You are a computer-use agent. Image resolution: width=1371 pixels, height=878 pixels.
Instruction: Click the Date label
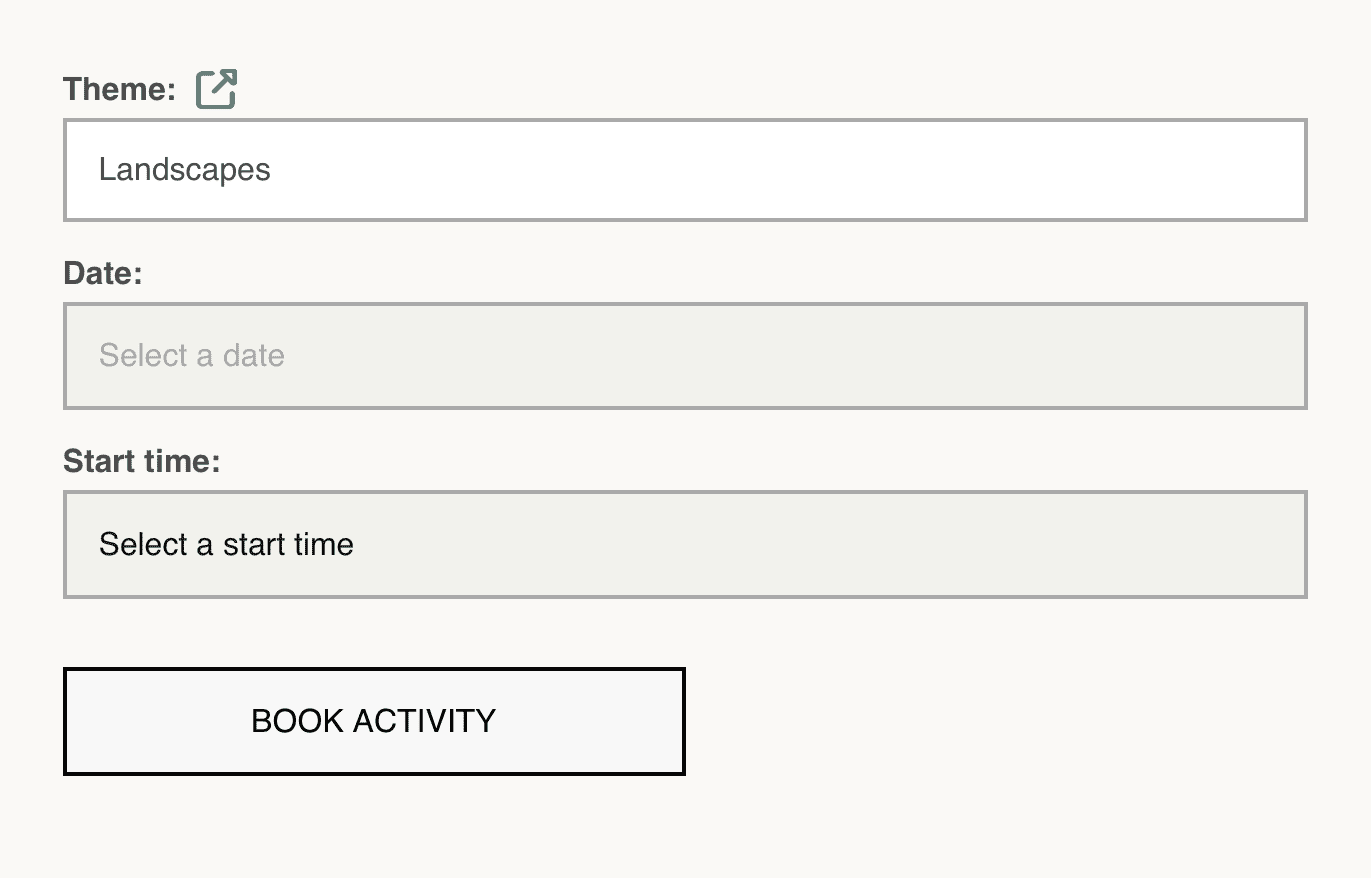click(x=103, y=273)
